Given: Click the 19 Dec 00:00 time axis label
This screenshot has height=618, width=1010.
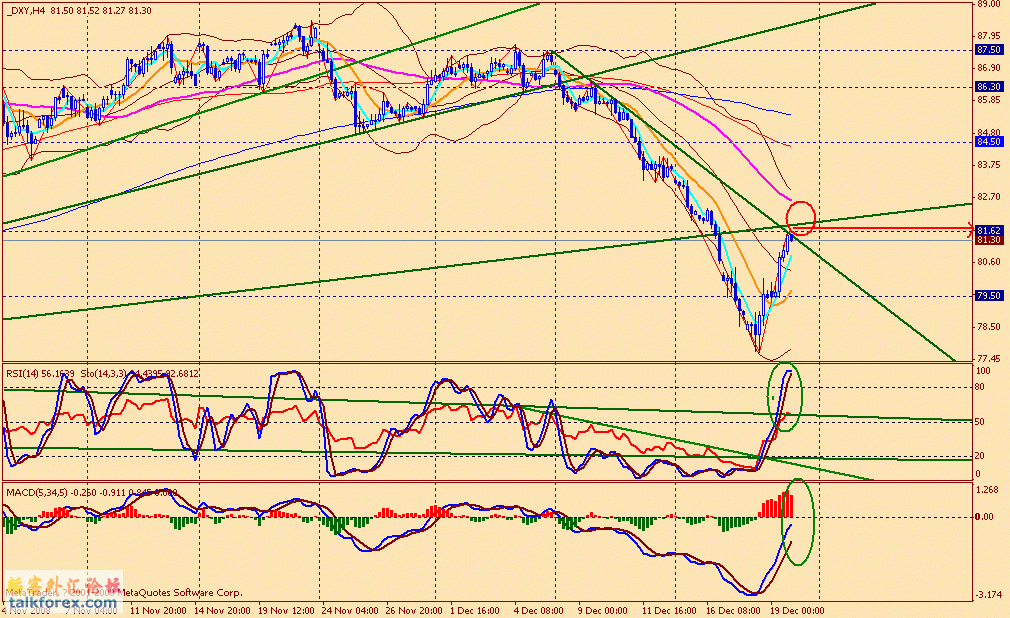Looking at the screenshot, I should tap(797, 610).
